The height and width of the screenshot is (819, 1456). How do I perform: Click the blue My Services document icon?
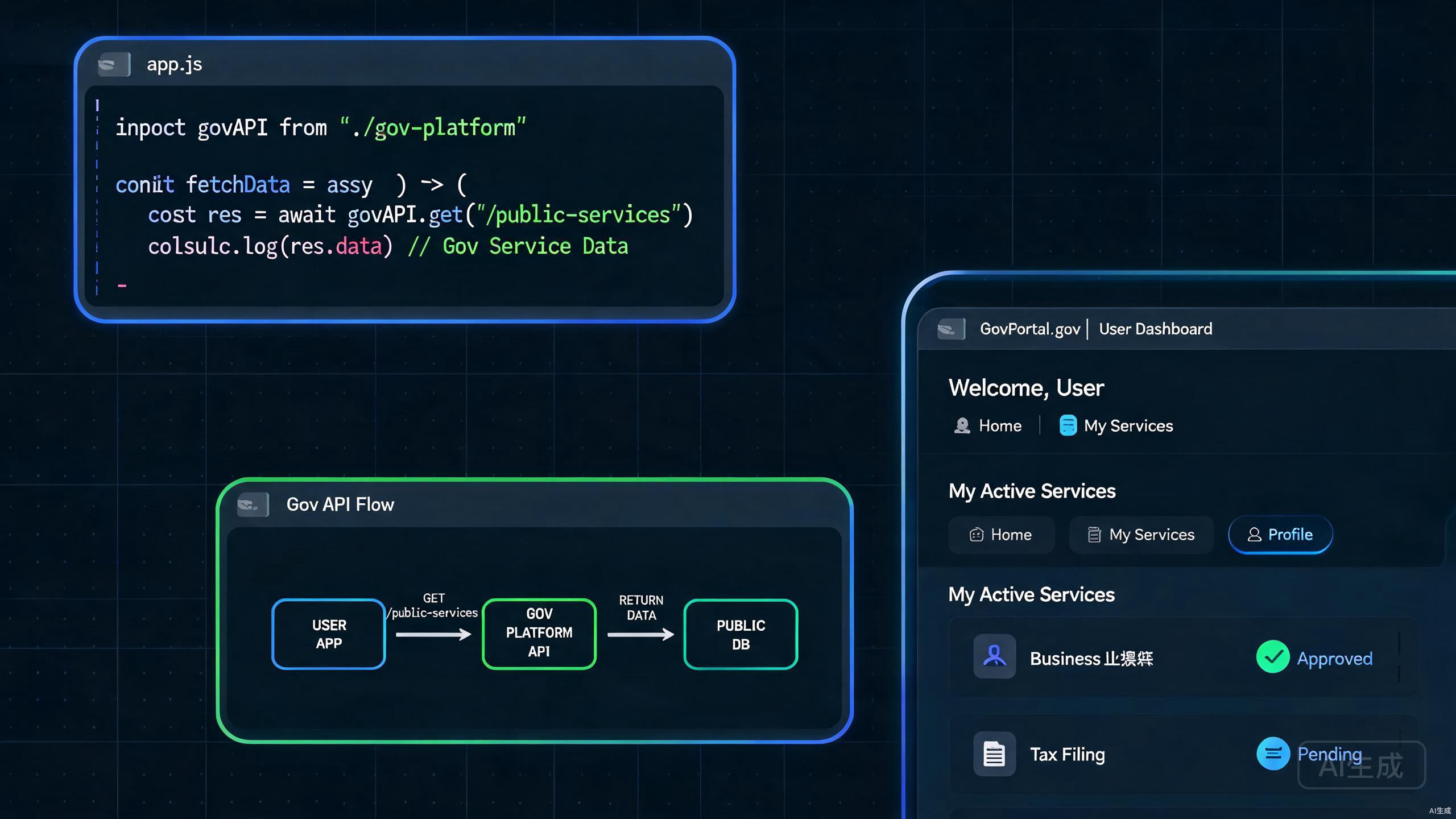1068,425
